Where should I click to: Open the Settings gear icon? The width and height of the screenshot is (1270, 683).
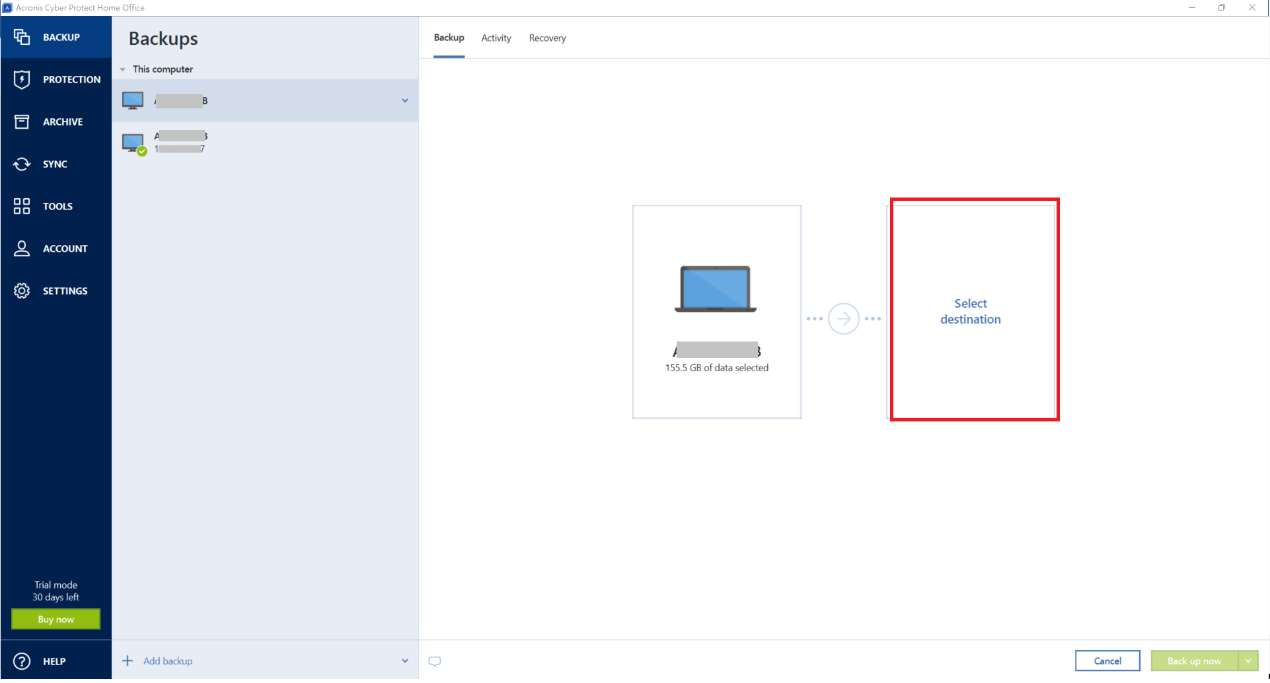click(22, 291)
